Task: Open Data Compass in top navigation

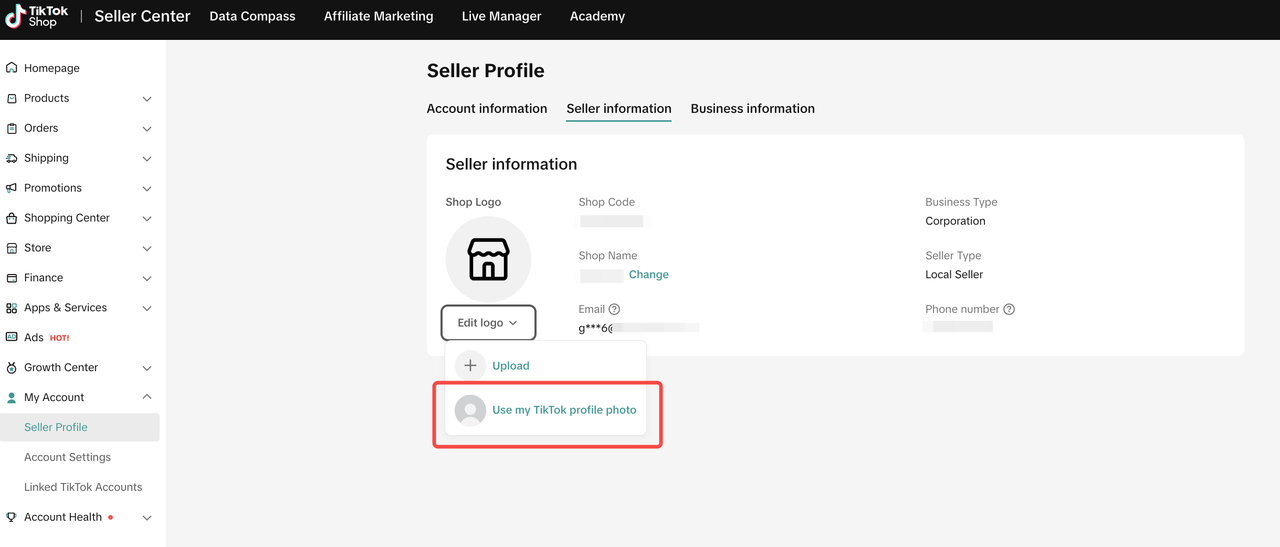Action: [x=252, y=17]
